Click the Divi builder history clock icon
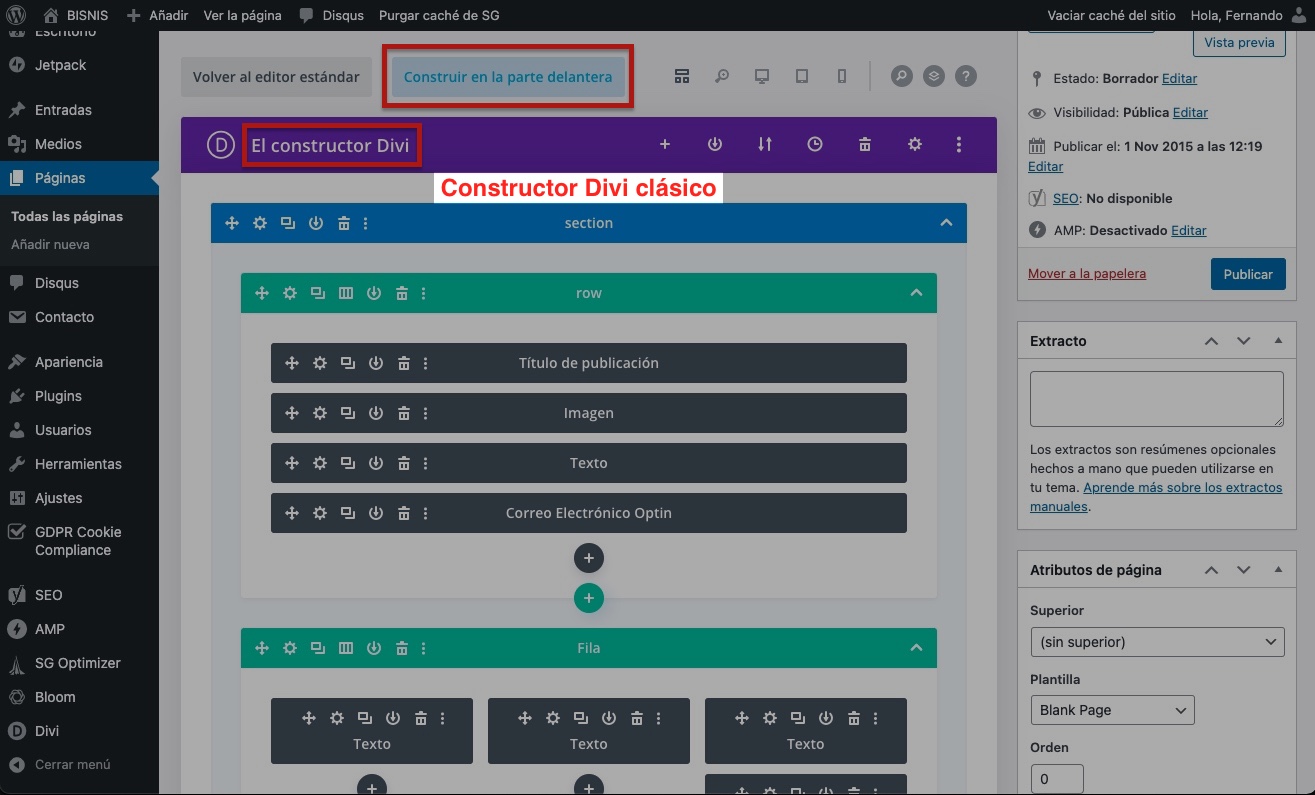The width and height of the screenshot is (1315, 795). [x=815, y=144]
